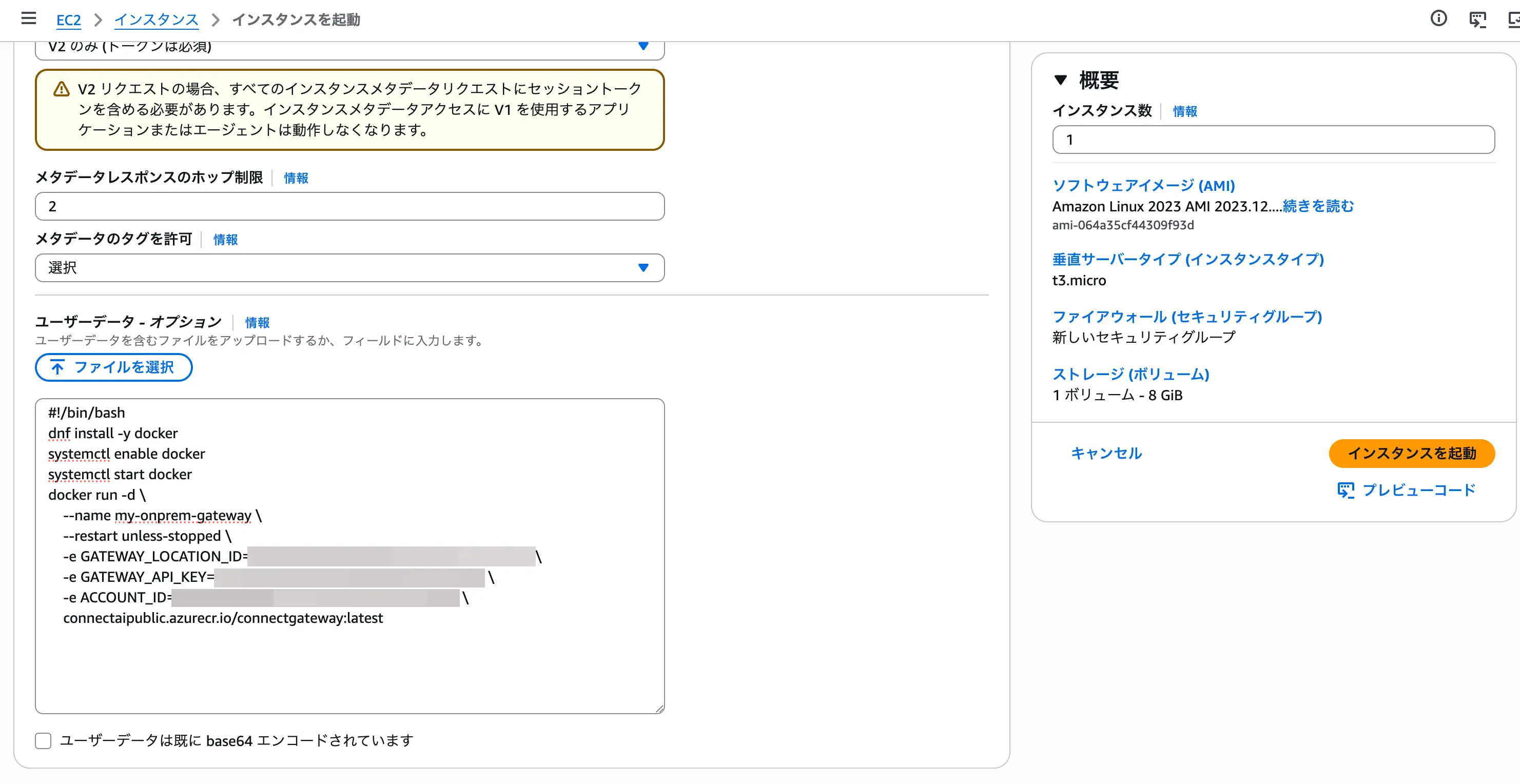This screenshot has height=784, width=1520.
Task: Click the '-e GATEWAY_API_KEY=' line
Action: 279,578
